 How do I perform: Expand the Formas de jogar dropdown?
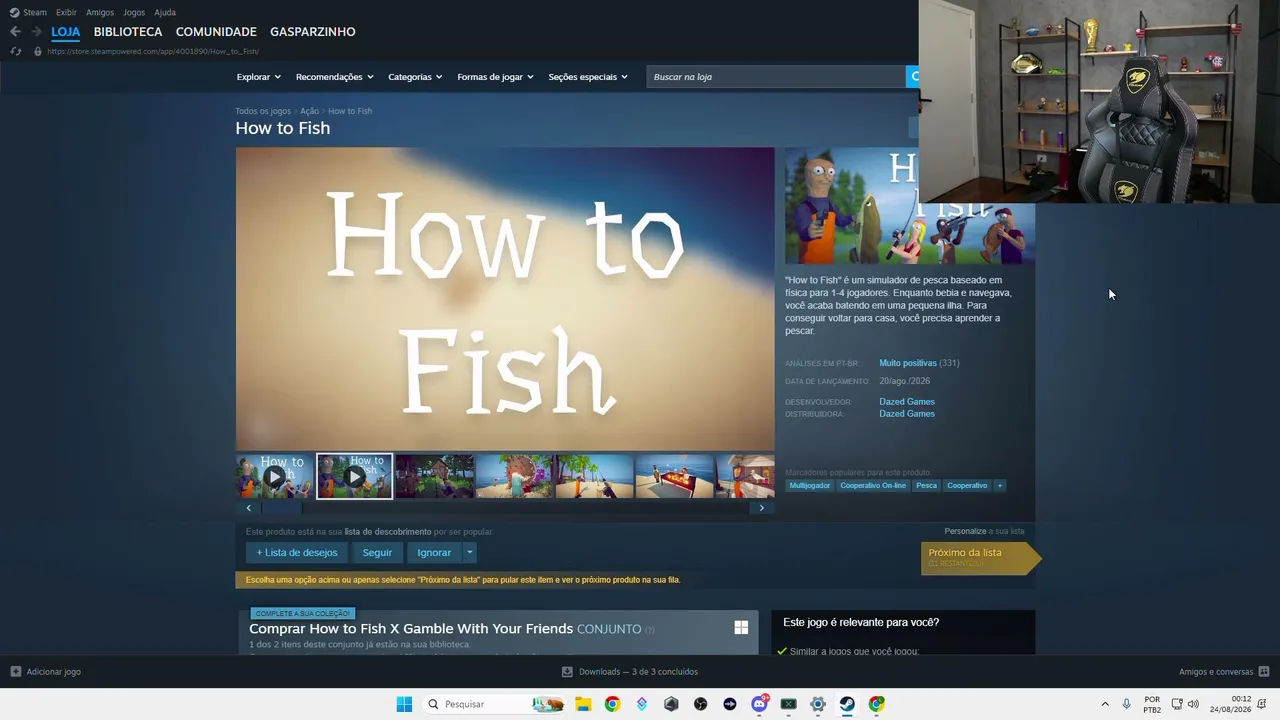click(495, 77)
